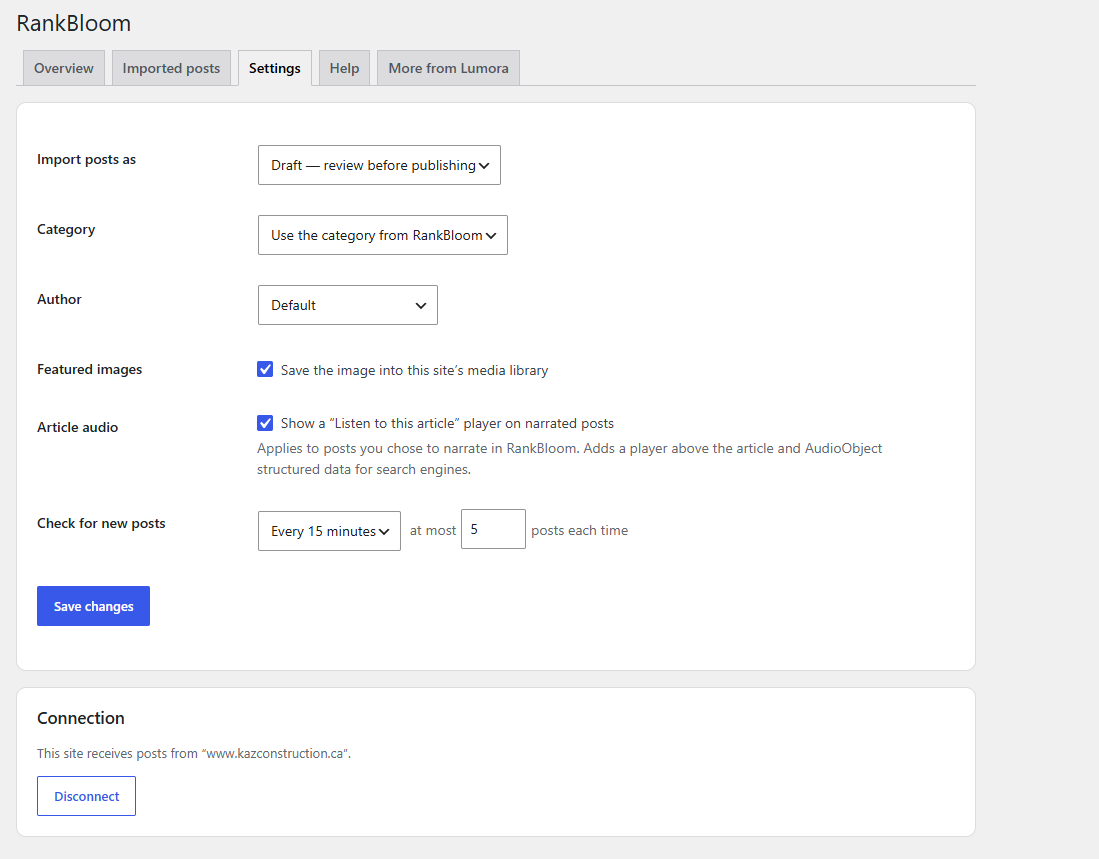Image resolution: width=1099 pixels, height=859 pixels.
Task: Open the More from Lumora tab
Action: tap(449, 68)
